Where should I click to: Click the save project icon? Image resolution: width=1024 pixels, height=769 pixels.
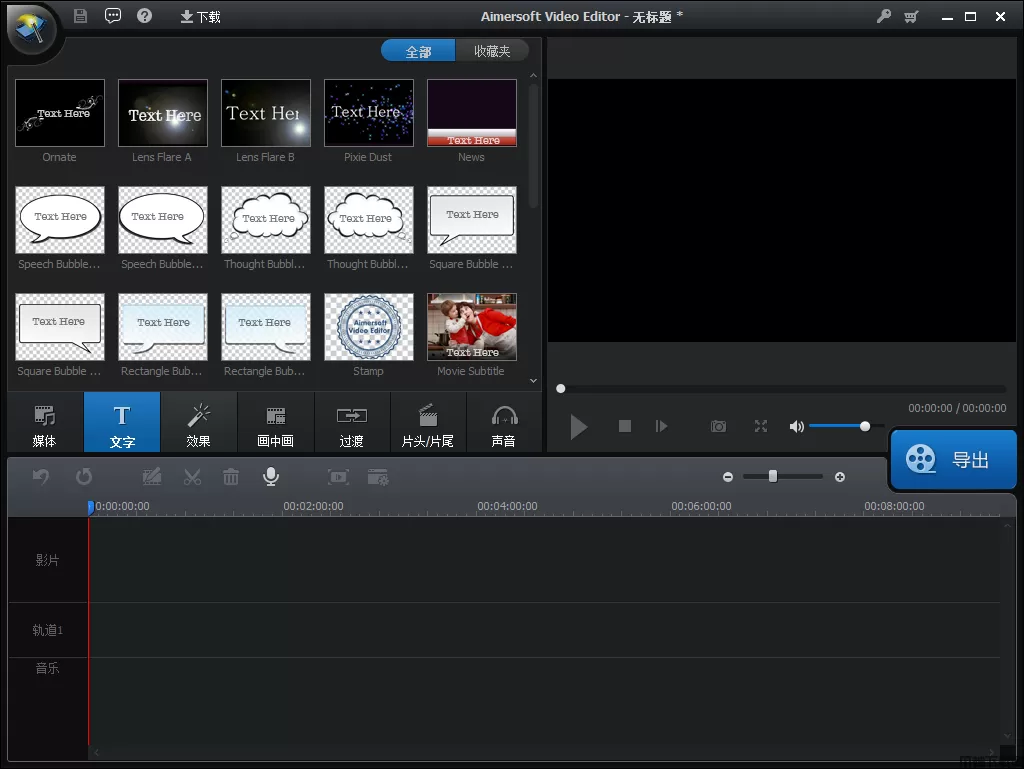81,16
